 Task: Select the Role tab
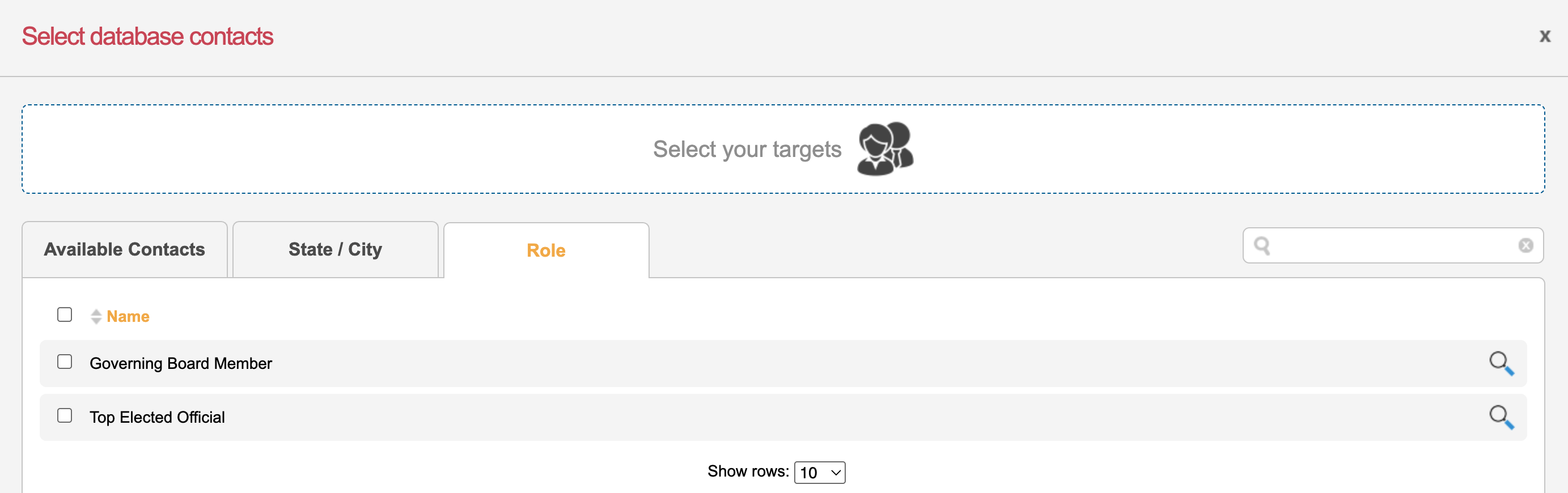pos(545,250)
